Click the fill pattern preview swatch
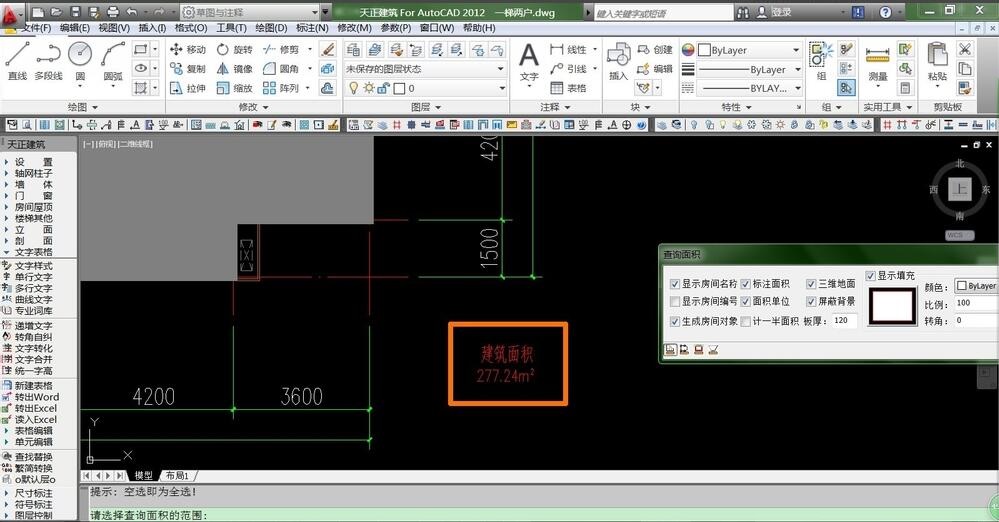The height and width of the screenshot is (522, 999). click(893, 306)
